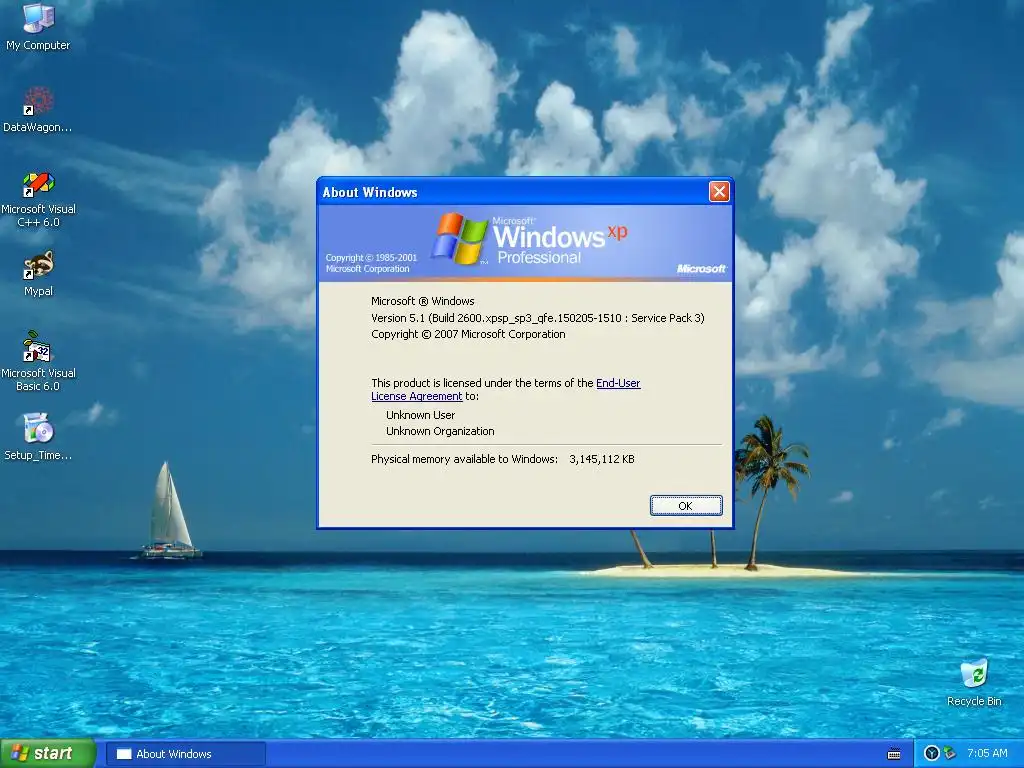Select Microsoft Visual Basic 6.0 shortcut
Viewport: 1024px width, 768px height.
pos(38,361)
